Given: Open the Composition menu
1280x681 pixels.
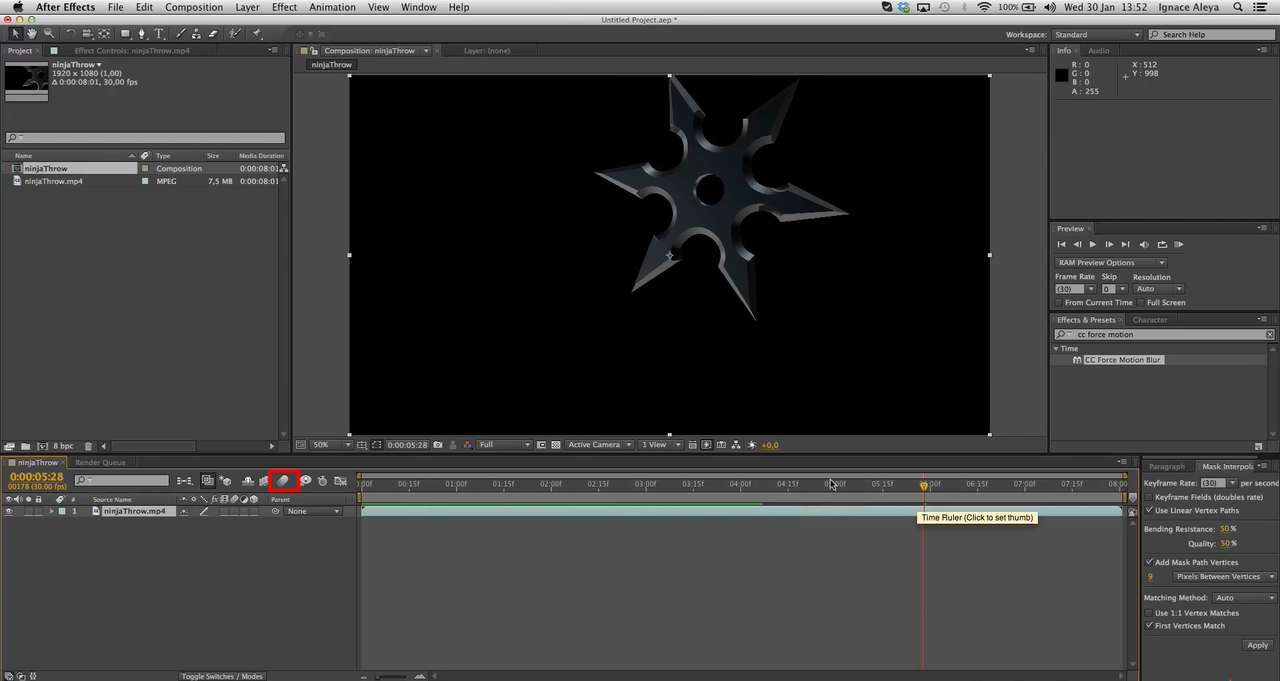Looking at the screenshot, I should point(194,7).
